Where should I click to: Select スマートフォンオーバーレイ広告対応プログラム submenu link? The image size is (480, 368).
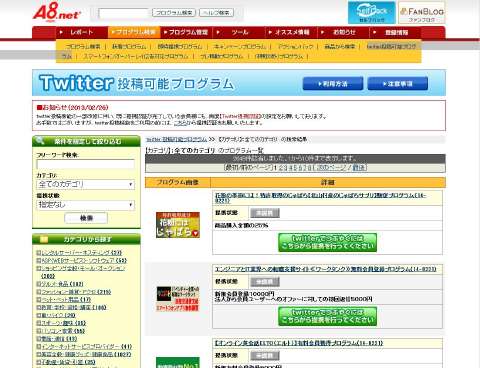coord(136,56)
